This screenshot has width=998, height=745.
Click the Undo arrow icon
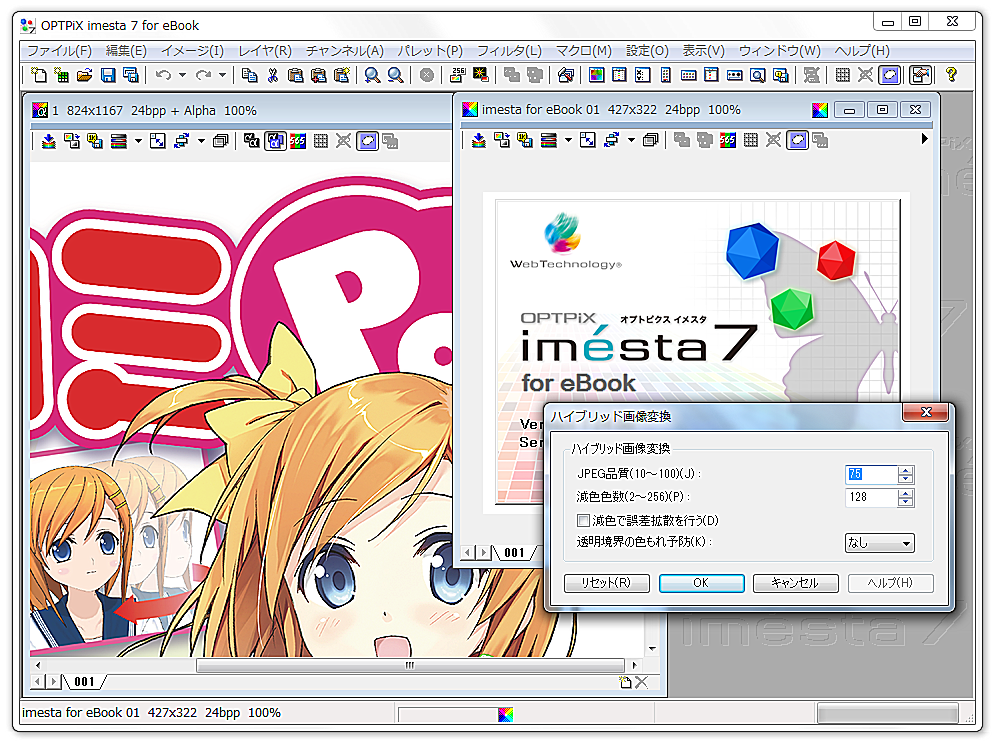tap(163, 75)
